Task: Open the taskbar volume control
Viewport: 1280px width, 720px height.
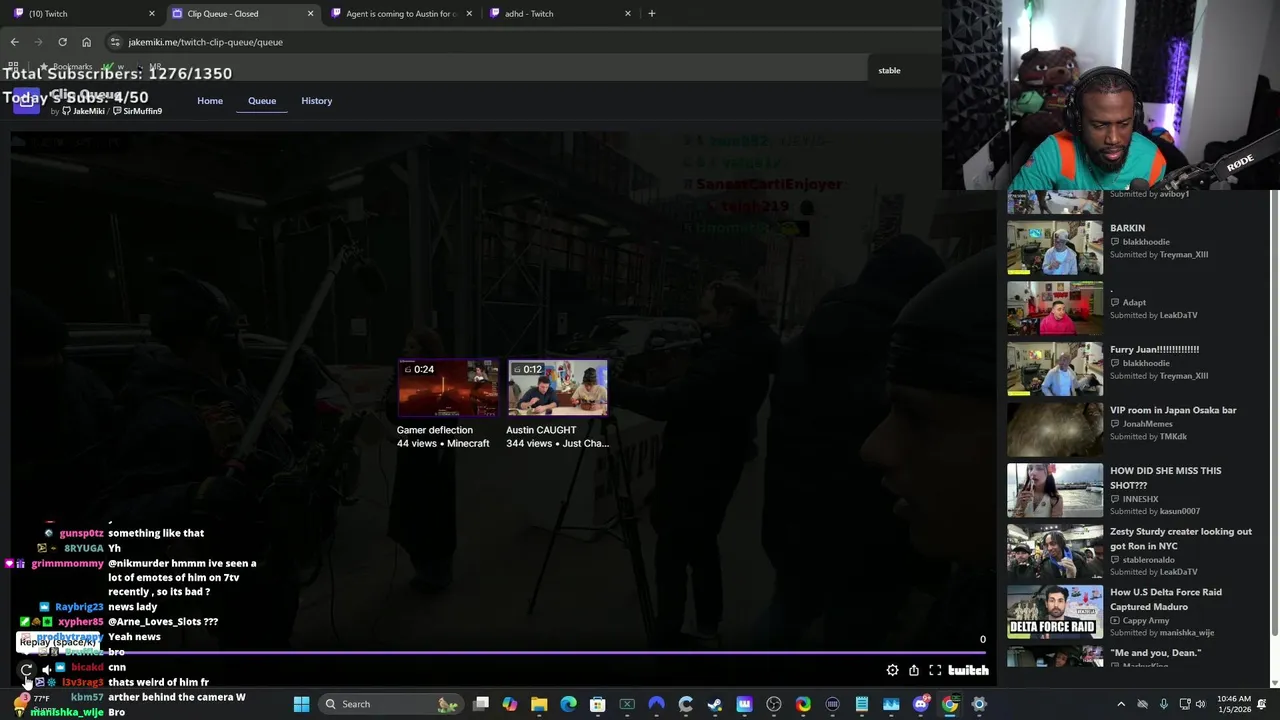Action: point(1200,704)
